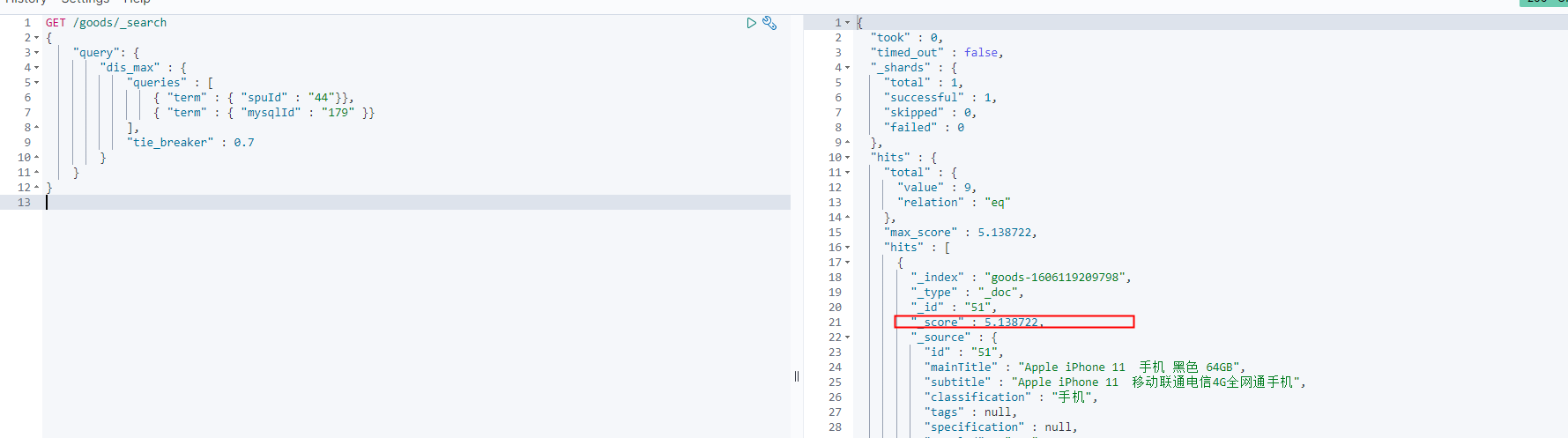1568x438 pixels.
Task: Click the "took" : 0 response line
Action: (x=907, y=38)
